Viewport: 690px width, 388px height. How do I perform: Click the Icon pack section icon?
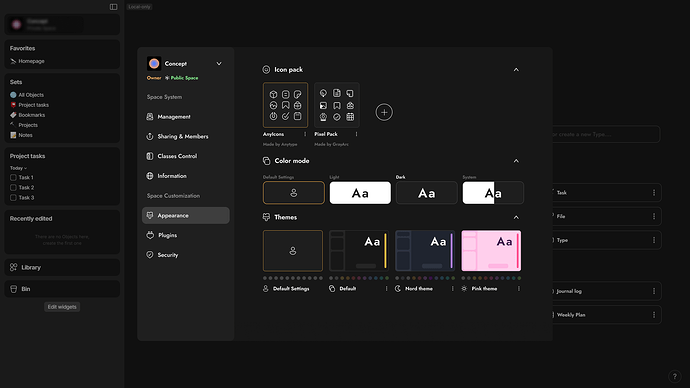coord(266,70)
